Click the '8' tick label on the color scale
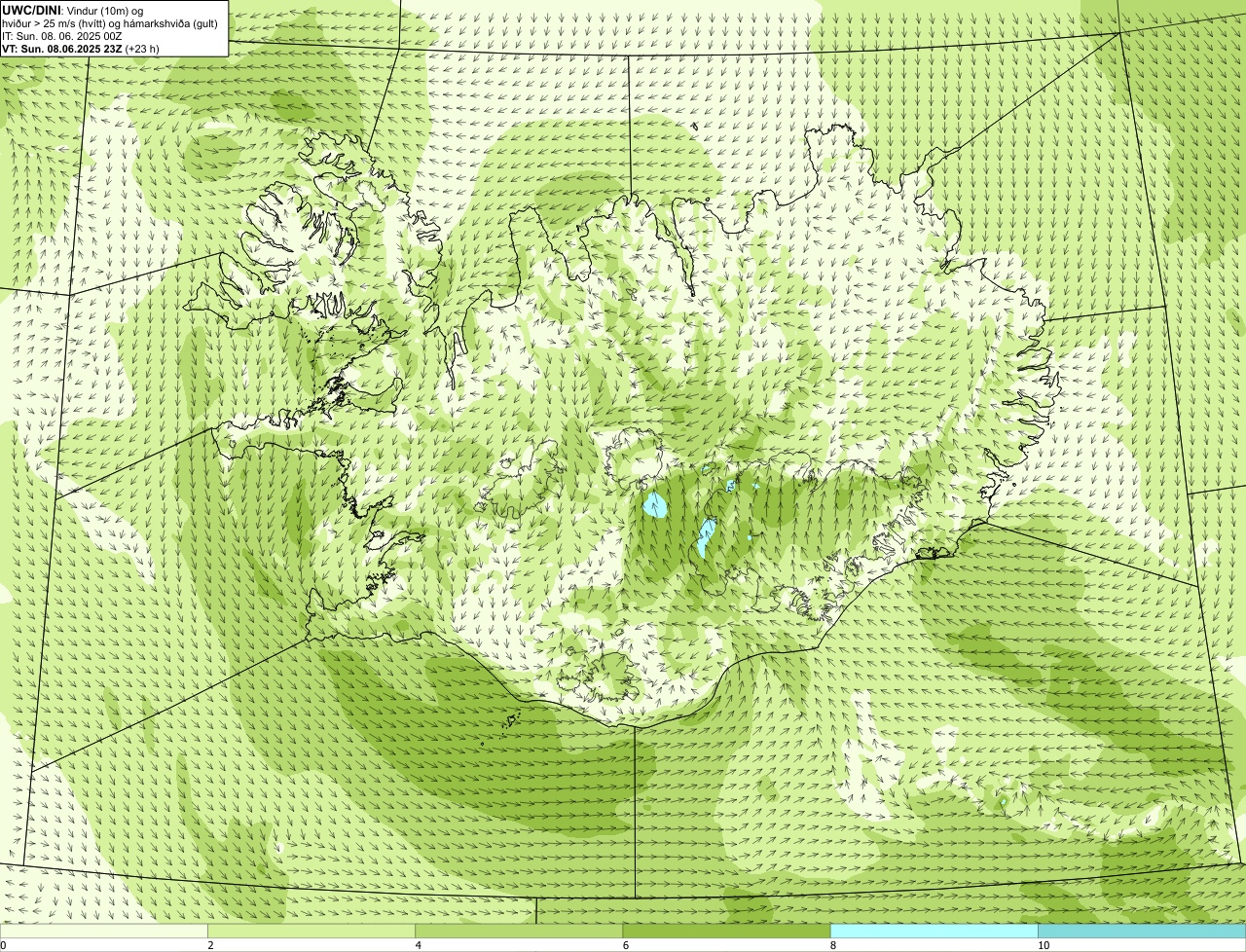 (833, 945)
